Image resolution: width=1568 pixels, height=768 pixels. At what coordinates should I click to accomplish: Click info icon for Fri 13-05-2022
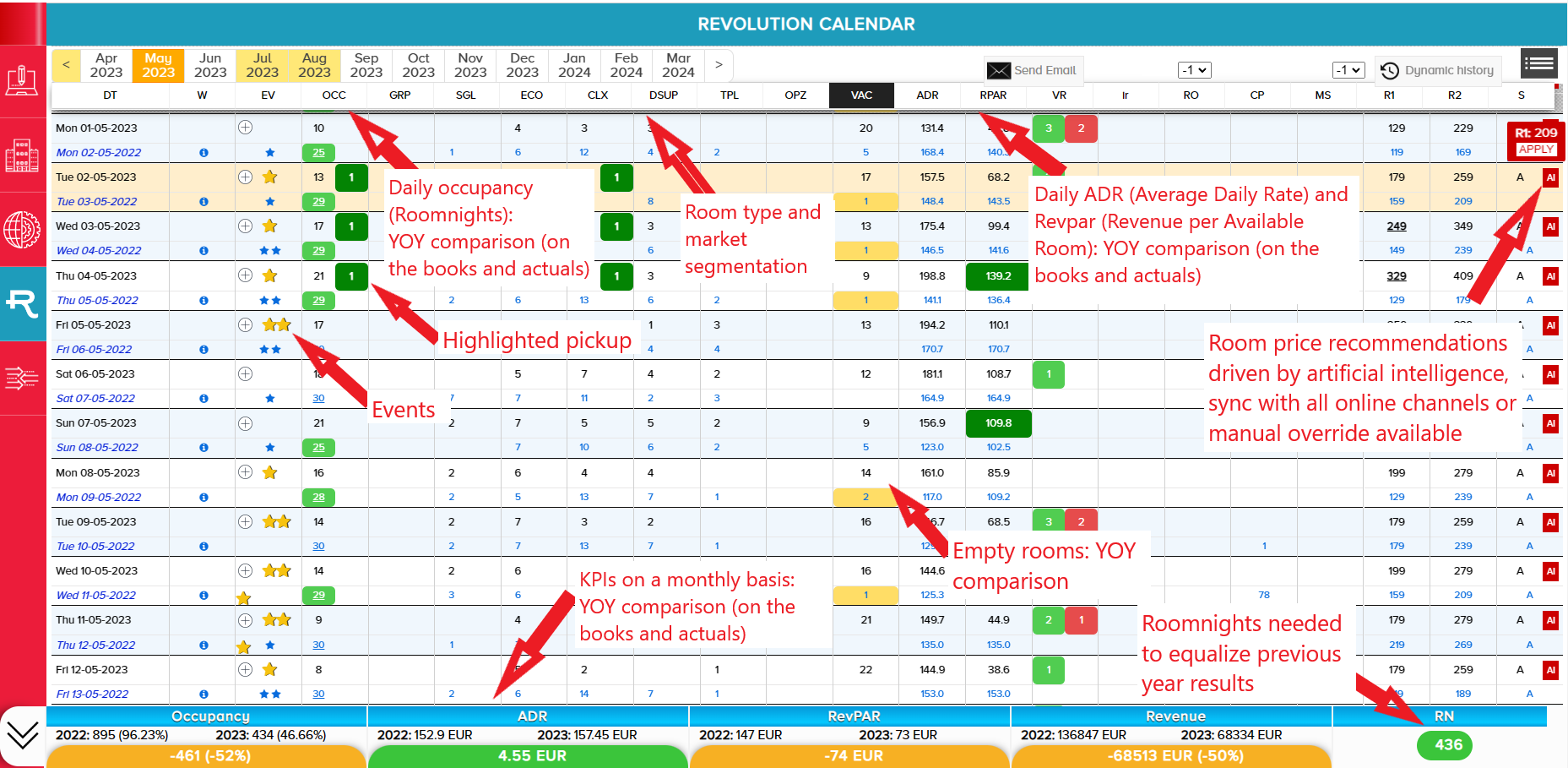tap(203, 694)
